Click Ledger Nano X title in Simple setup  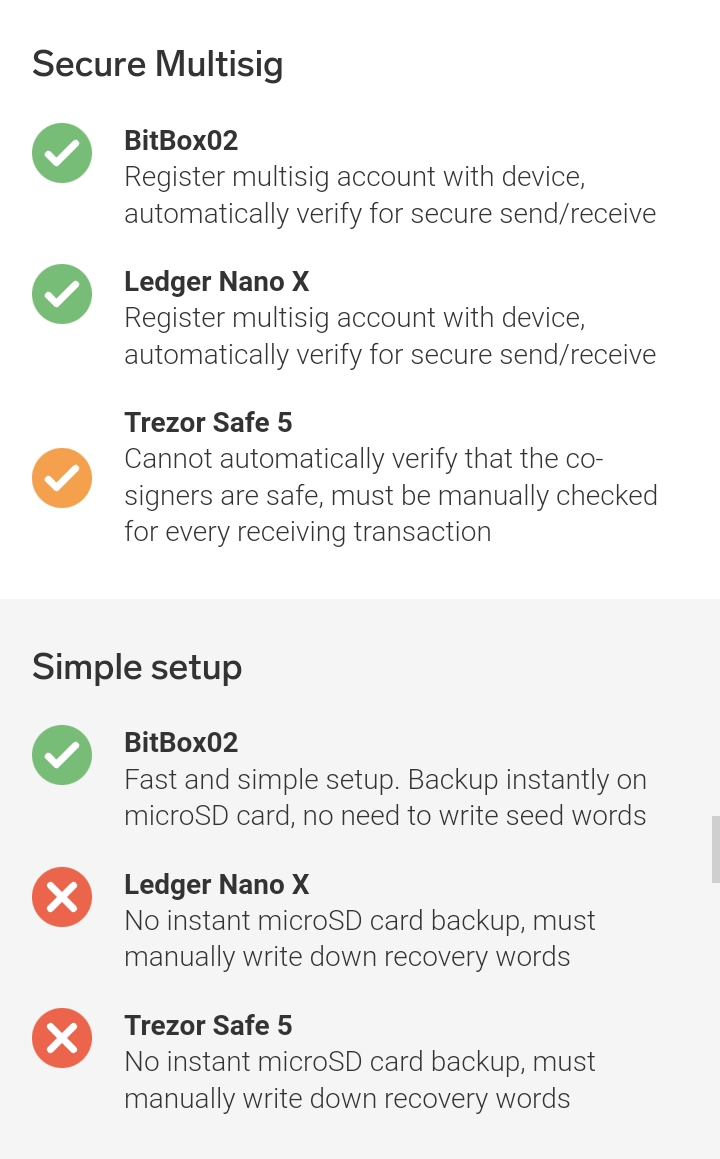[217, 885]
